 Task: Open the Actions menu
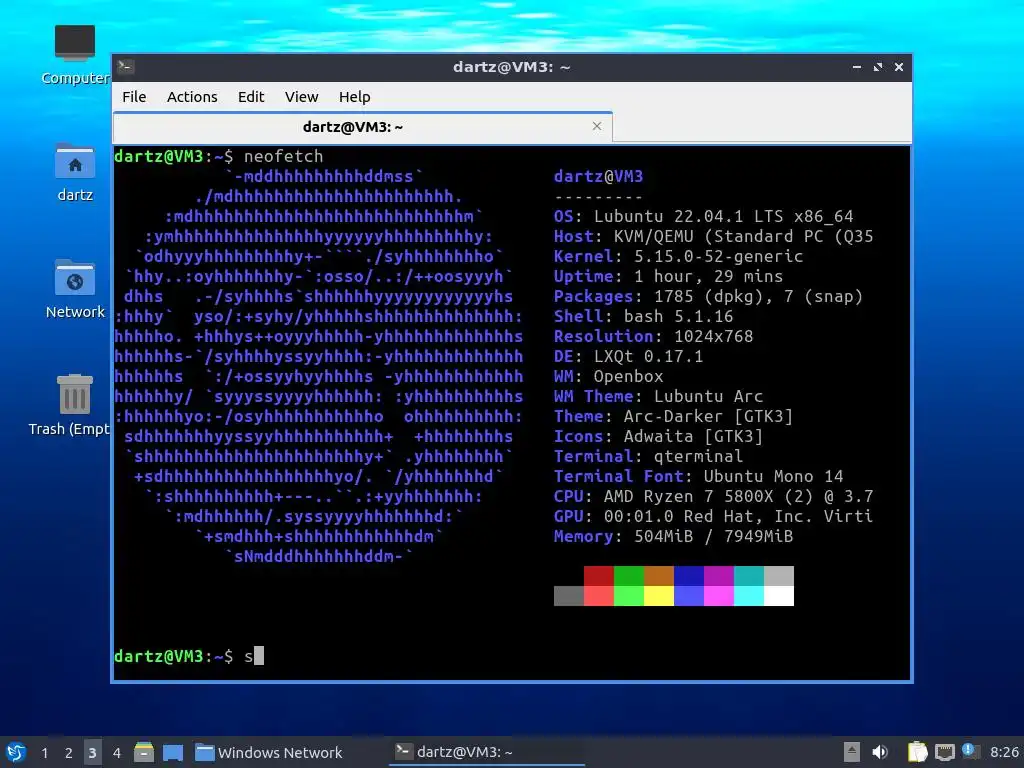(192, 97)
